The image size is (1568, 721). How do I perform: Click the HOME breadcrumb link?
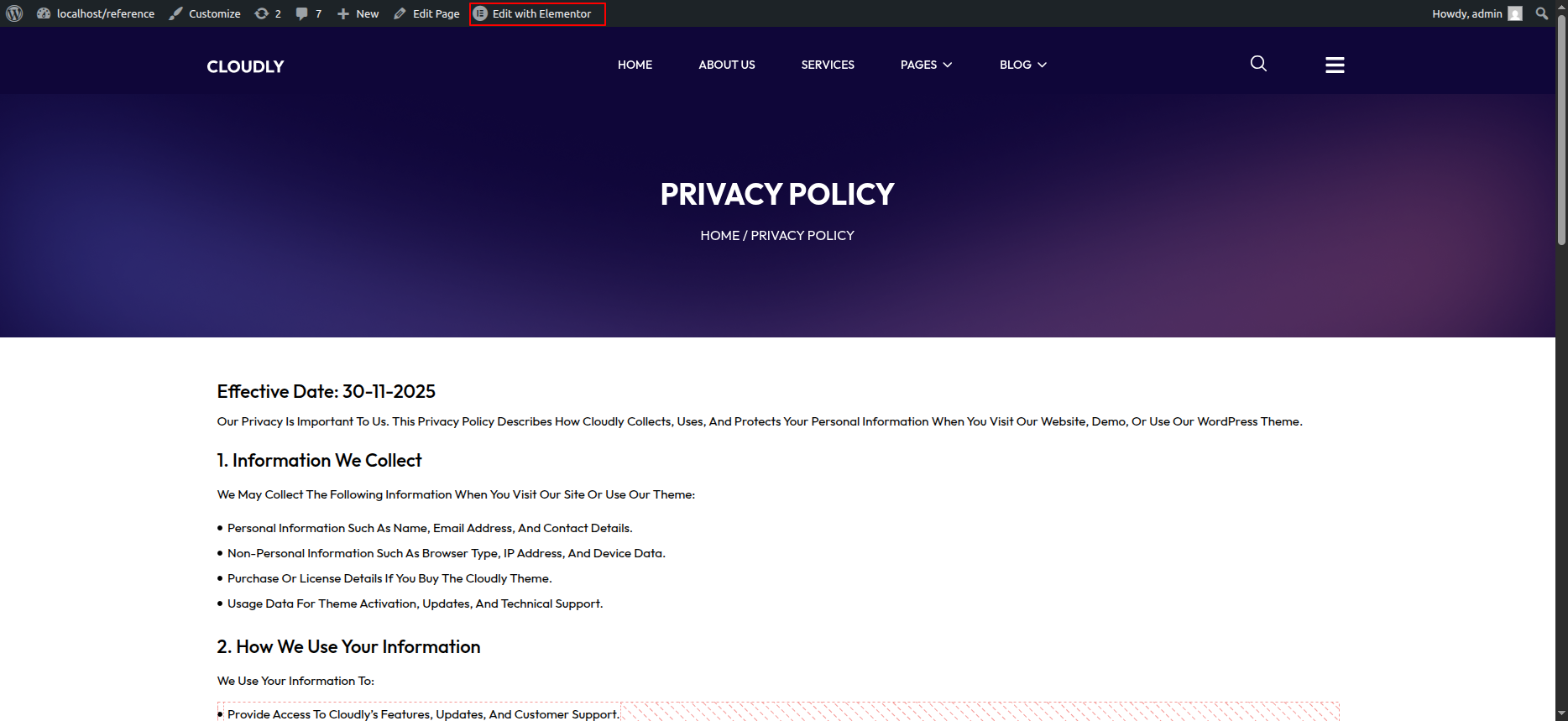click(720, 236)
